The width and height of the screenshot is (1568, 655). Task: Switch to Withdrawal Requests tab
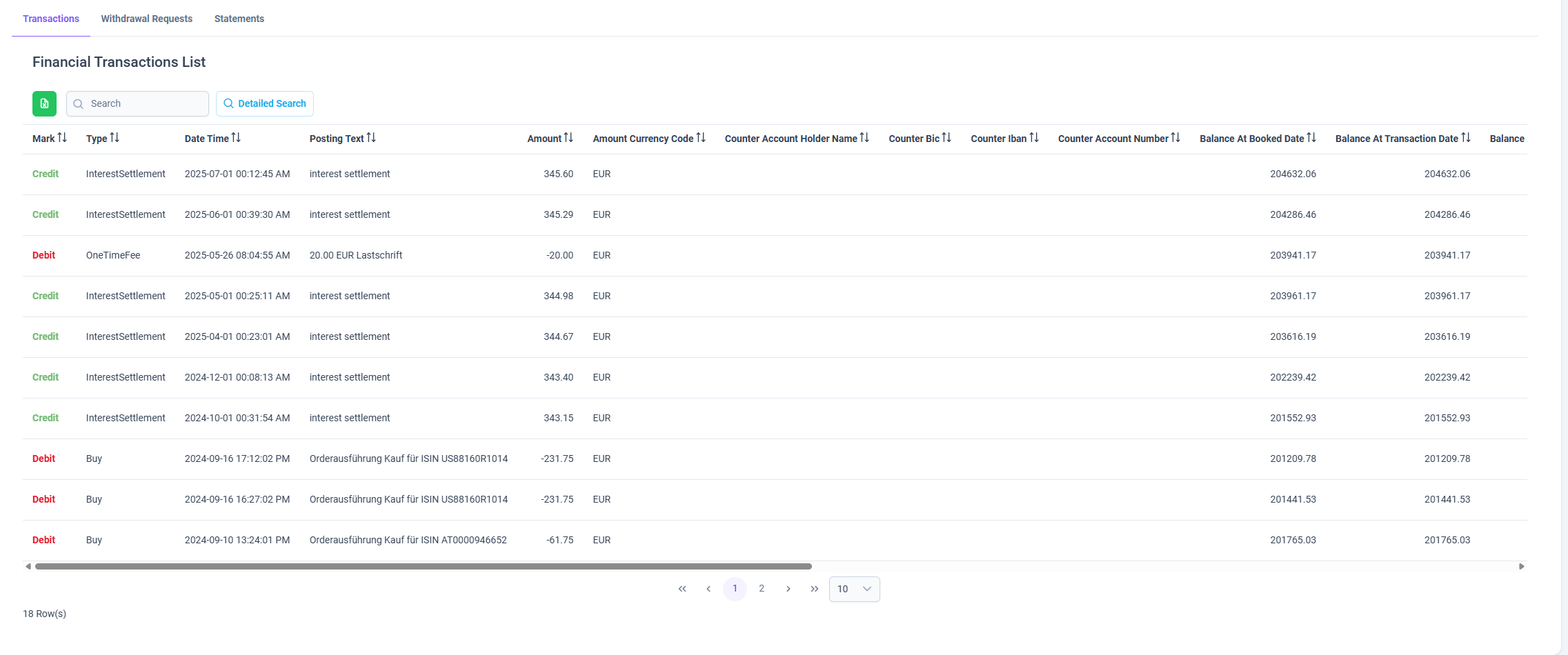[x=146, y=19]
